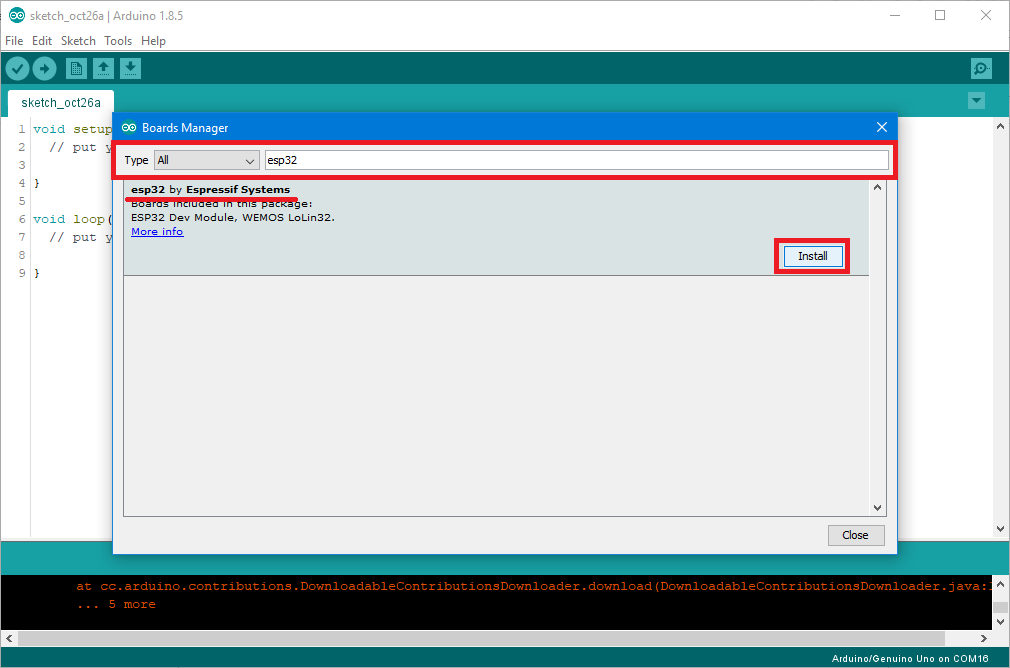Open the Type filter dropdown showing All

(x=206, y=160)
